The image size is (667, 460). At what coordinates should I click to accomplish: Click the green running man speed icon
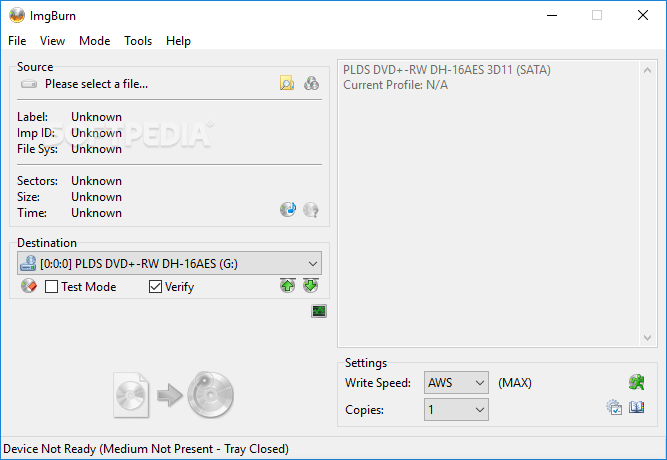click(637, 382)
